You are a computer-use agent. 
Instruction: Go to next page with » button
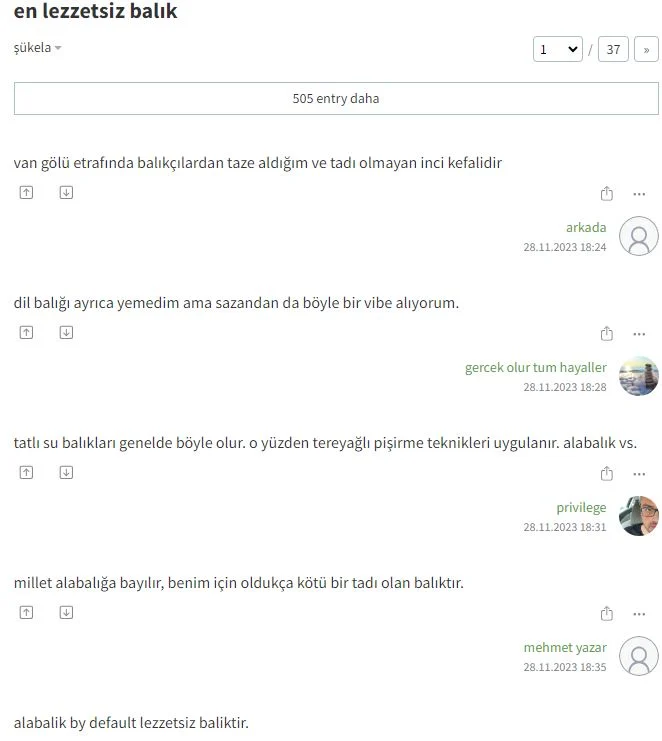(646, 49)
